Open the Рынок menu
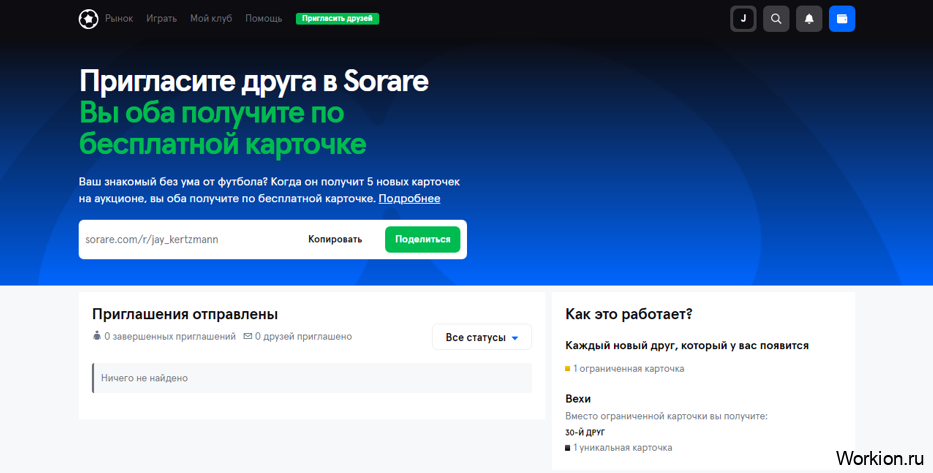Screen dimensions: 933x473 click(x=119, y=18)
